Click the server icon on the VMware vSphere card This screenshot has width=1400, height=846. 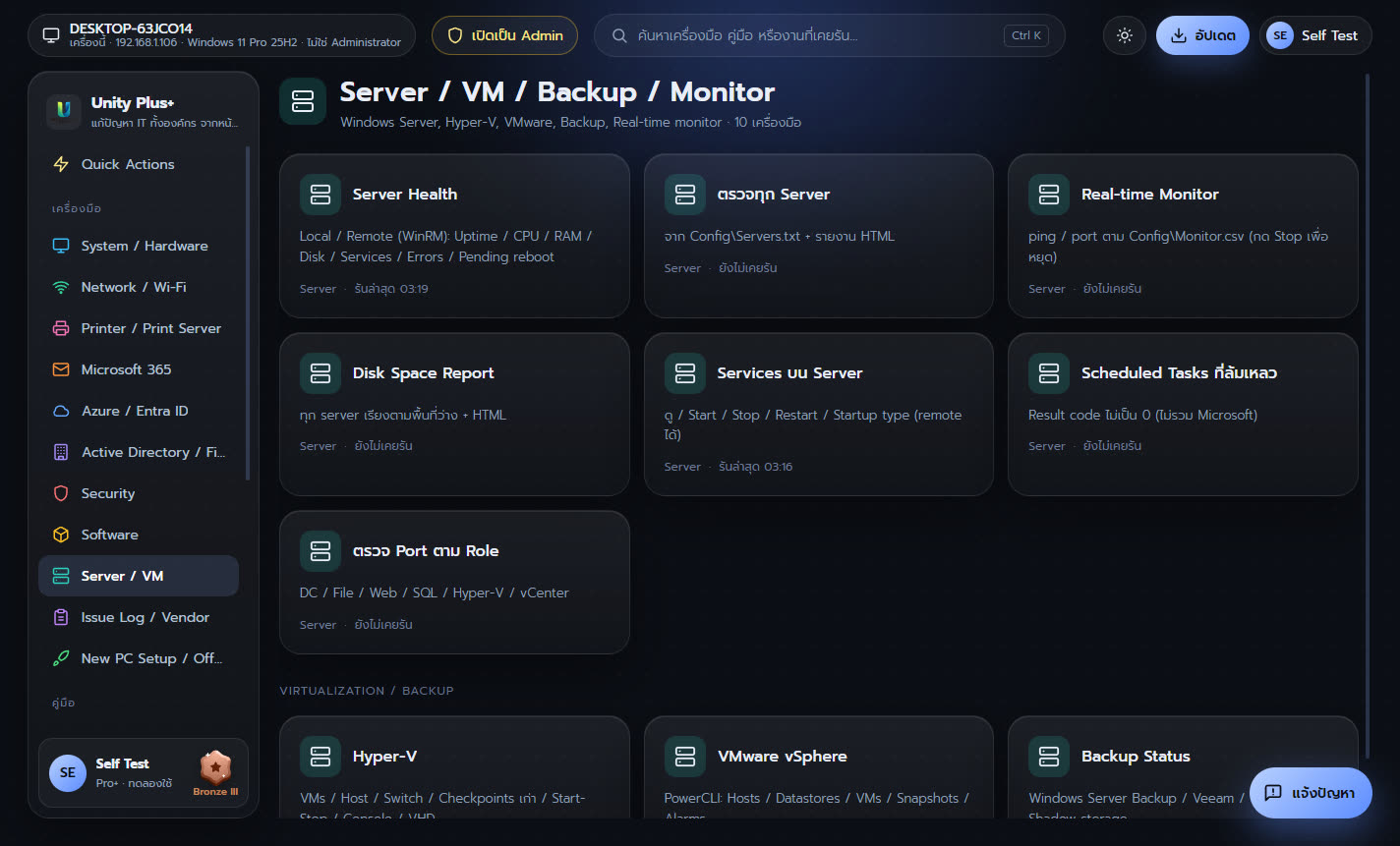(x=685, y=757)
